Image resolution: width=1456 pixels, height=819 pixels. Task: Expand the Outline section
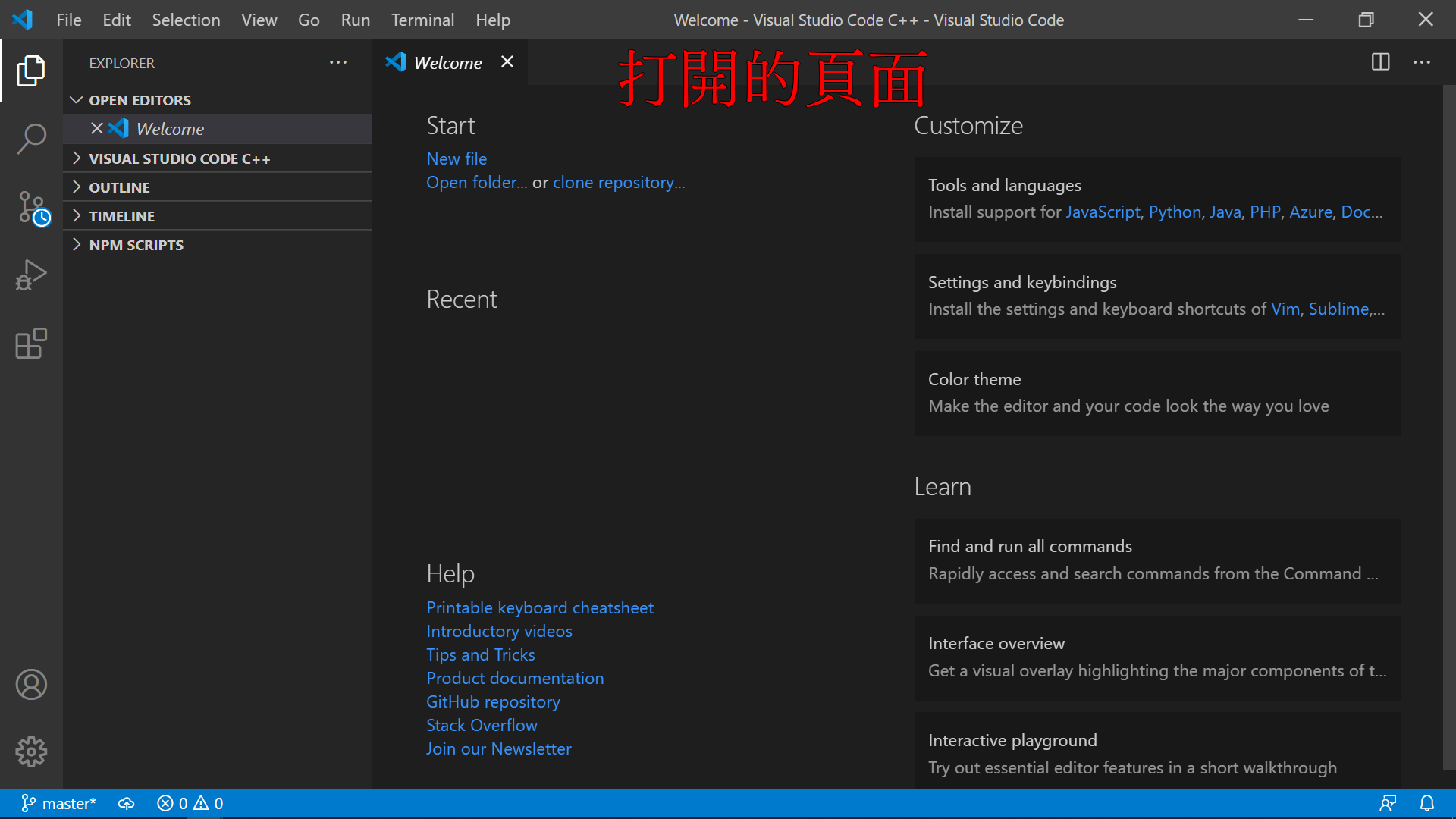119,187
